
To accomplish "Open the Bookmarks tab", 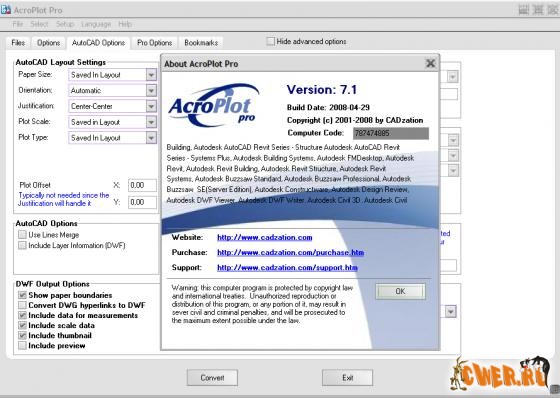I will pos(201,43).
